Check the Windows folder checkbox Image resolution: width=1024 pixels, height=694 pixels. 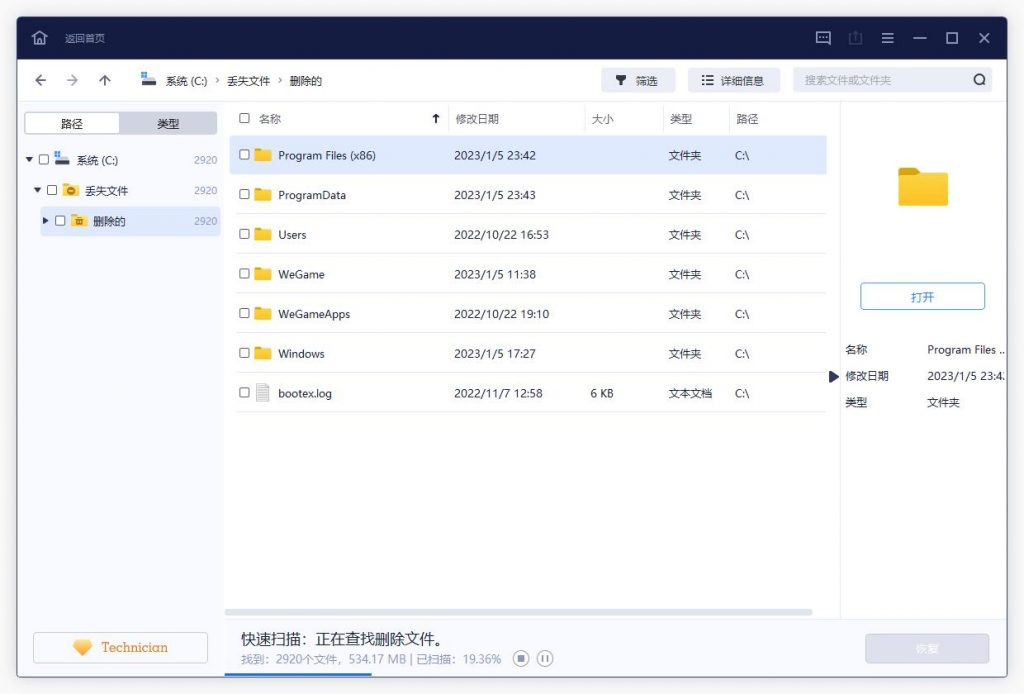point(244,353)
